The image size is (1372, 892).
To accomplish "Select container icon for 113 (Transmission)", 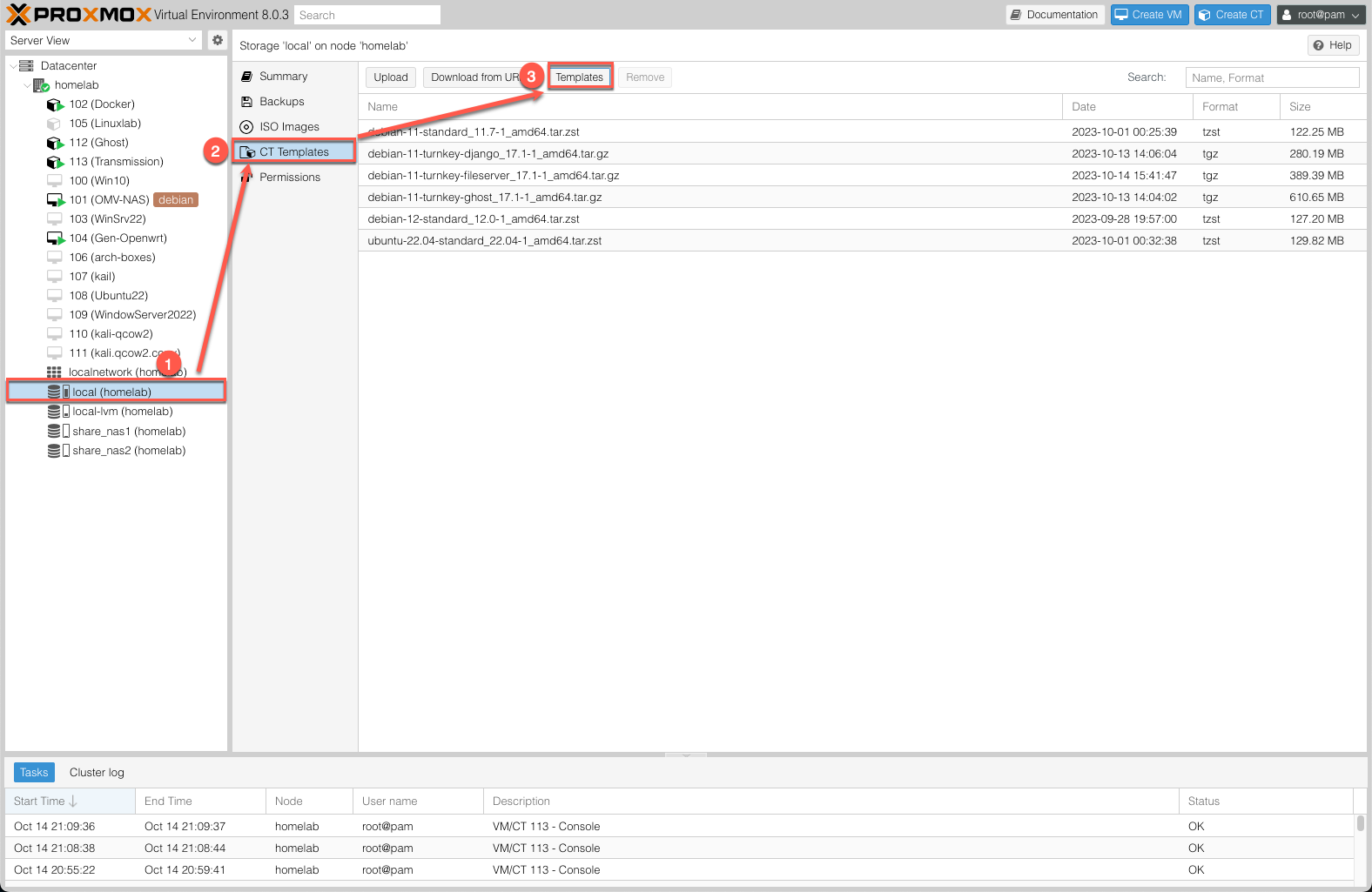I will (x=55, y=162).
